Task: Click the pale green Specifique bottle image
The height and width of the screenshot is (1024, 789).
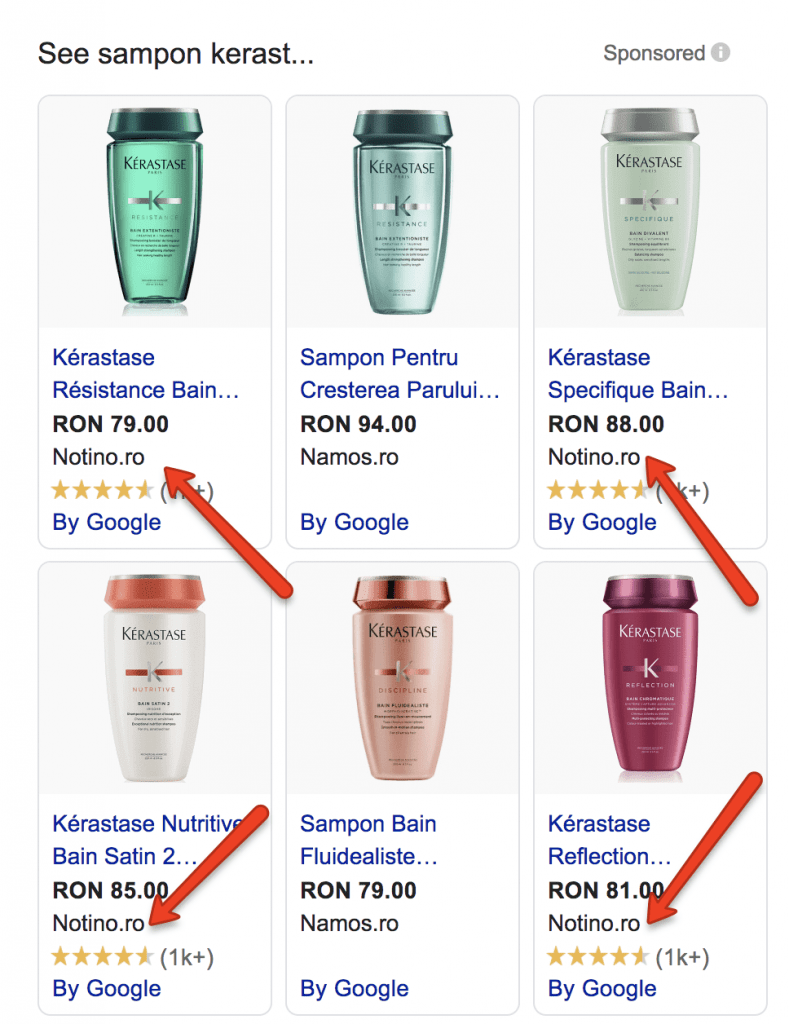Action: click(x=650, y=212)
